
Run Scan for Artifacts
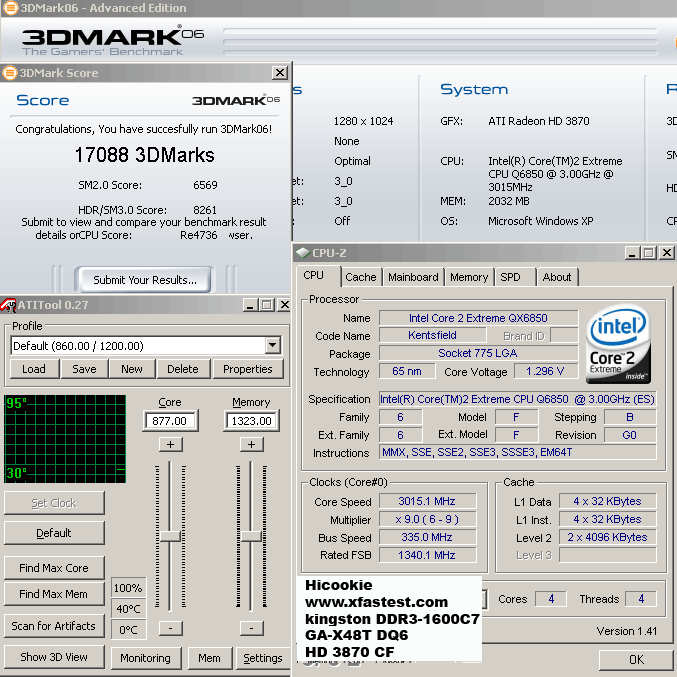(x=54, y=626)
